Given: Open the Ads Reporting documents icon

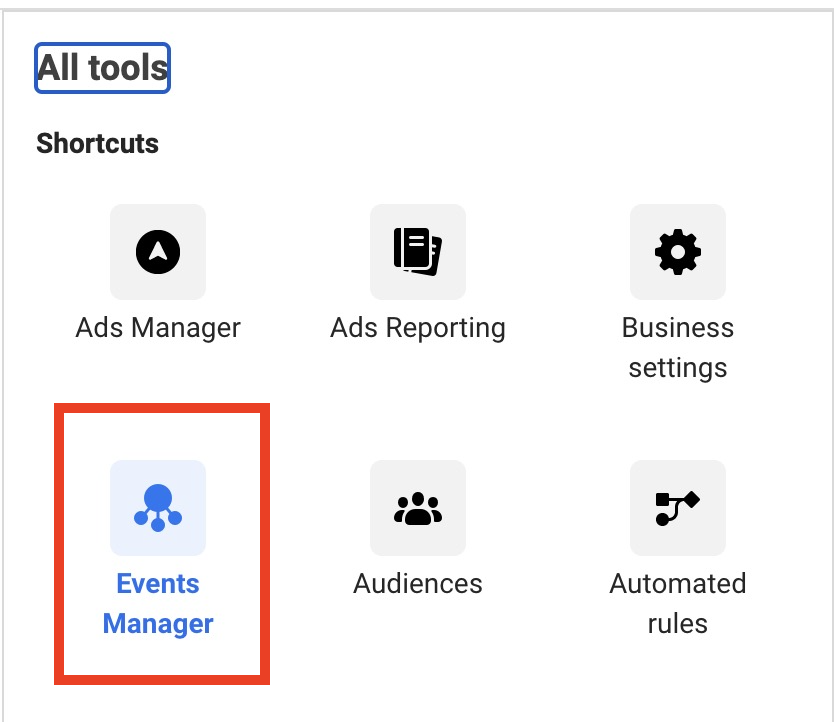Looking at the screenshot, I should click(x=418, y=252).
